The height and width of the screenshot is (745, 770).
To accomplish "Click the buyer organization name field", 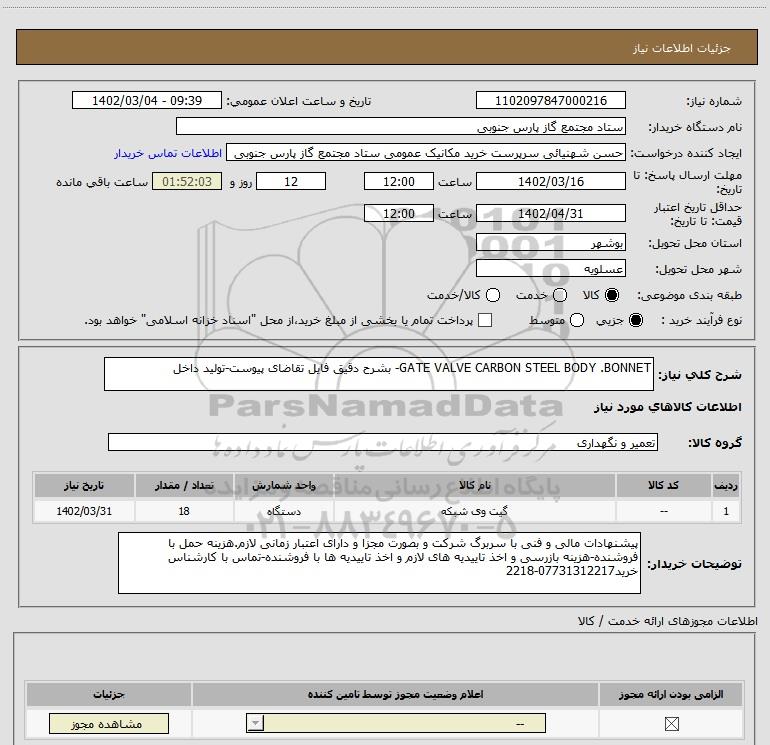I will tap(401, 126).
